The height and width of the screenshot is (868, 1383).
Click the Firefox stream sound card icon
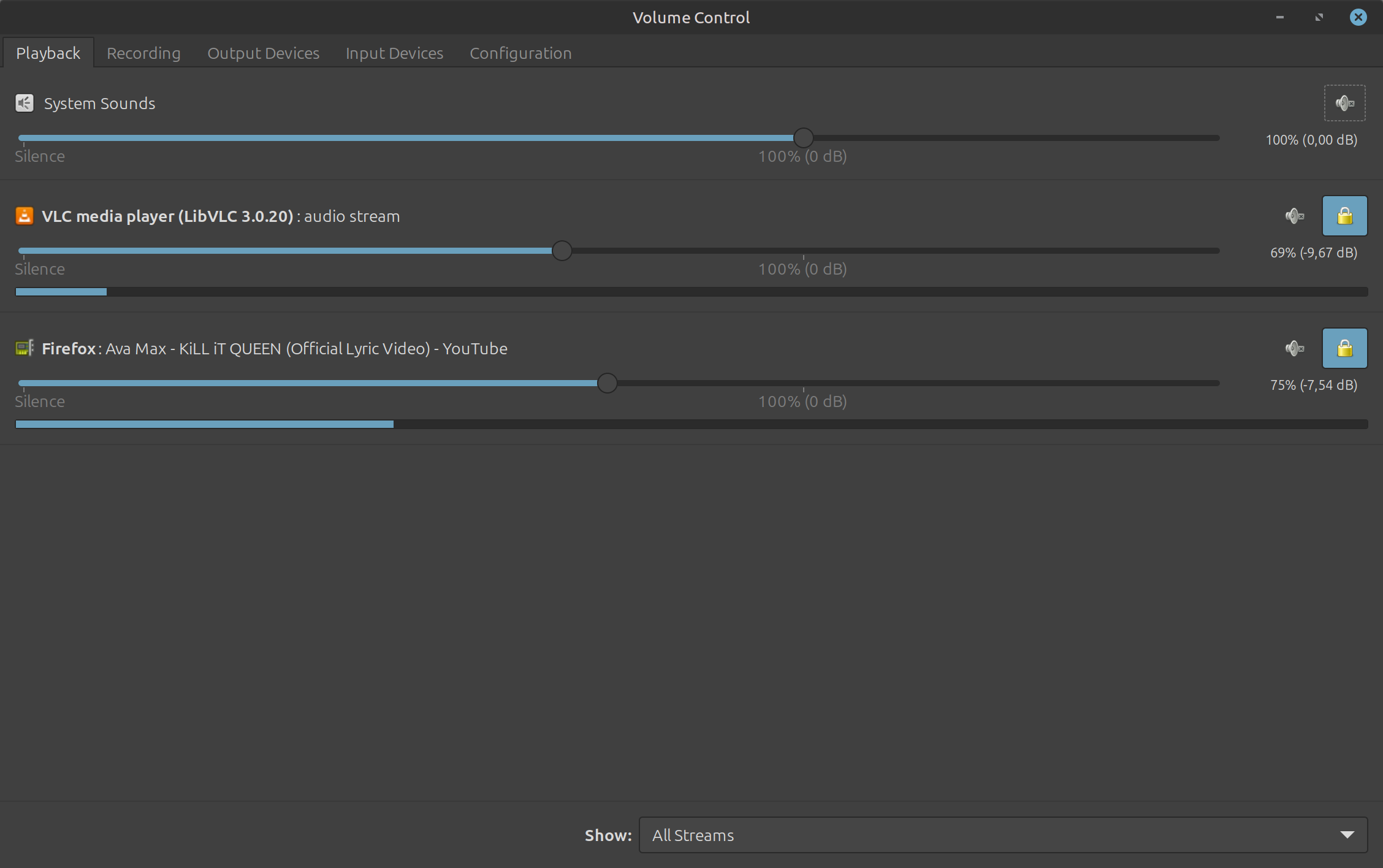tap(25, 348)
